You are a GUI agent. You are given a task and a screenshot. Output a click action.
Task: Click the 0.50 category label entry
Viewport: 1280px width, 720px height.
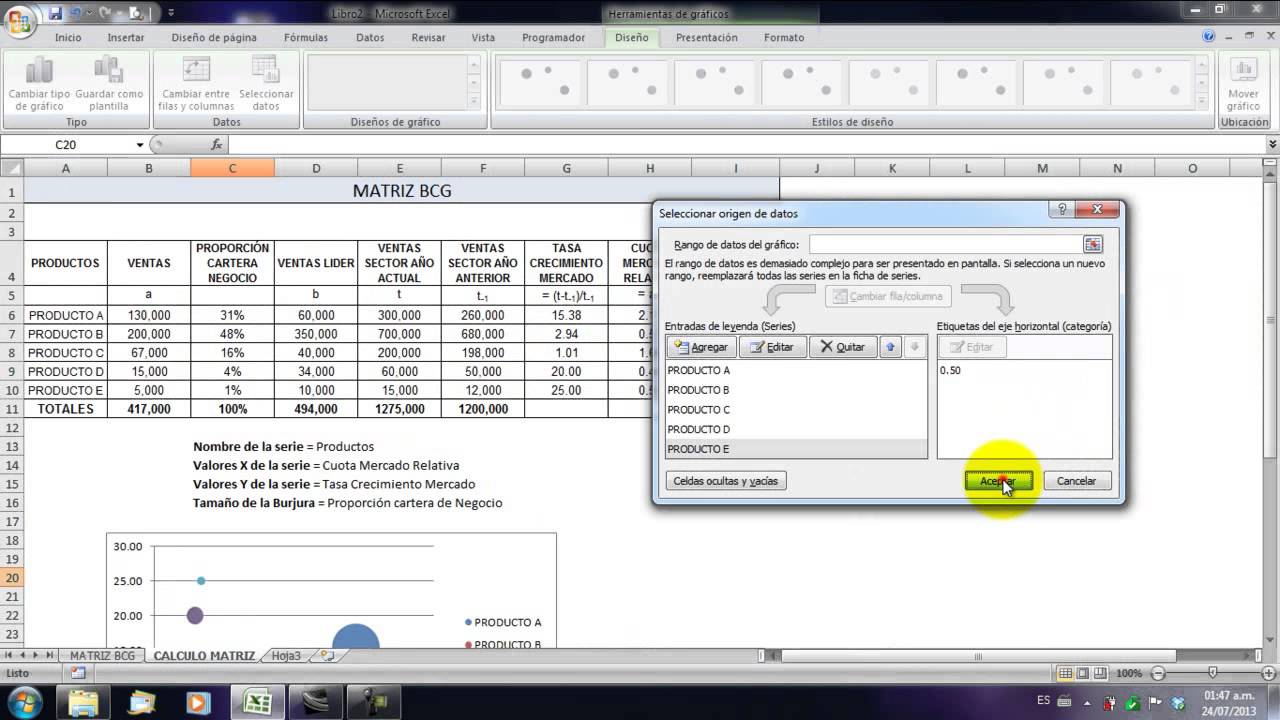950,370
